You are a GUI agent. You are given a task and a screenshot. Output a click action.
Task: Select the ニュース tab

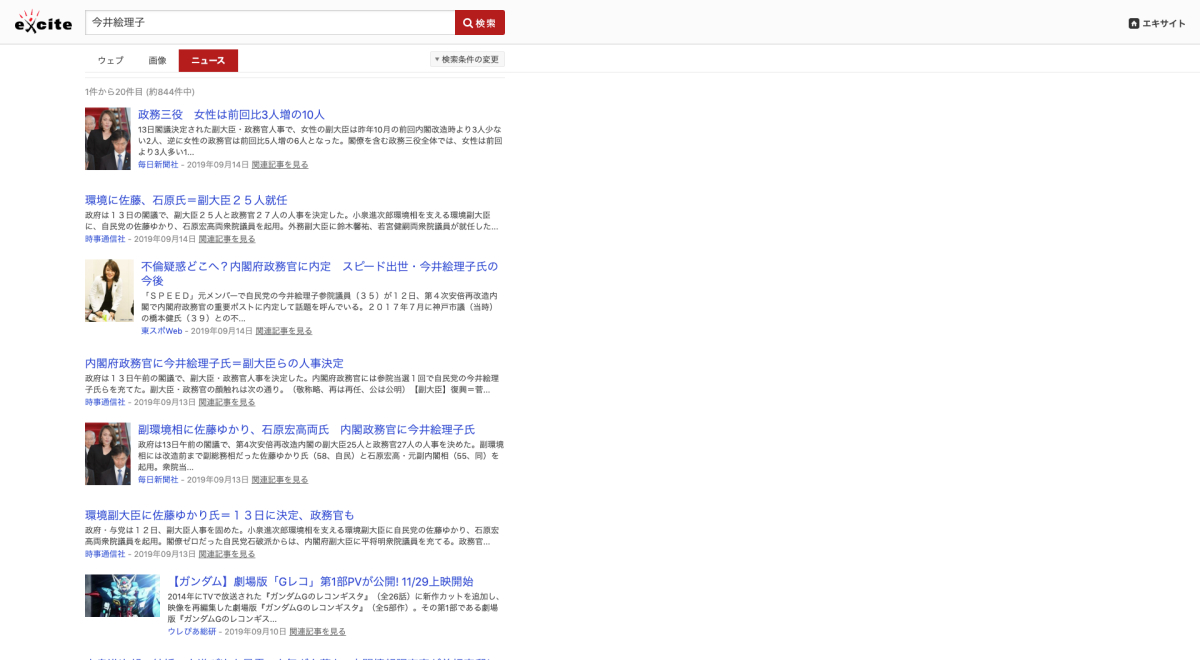(x=208, y=61)
